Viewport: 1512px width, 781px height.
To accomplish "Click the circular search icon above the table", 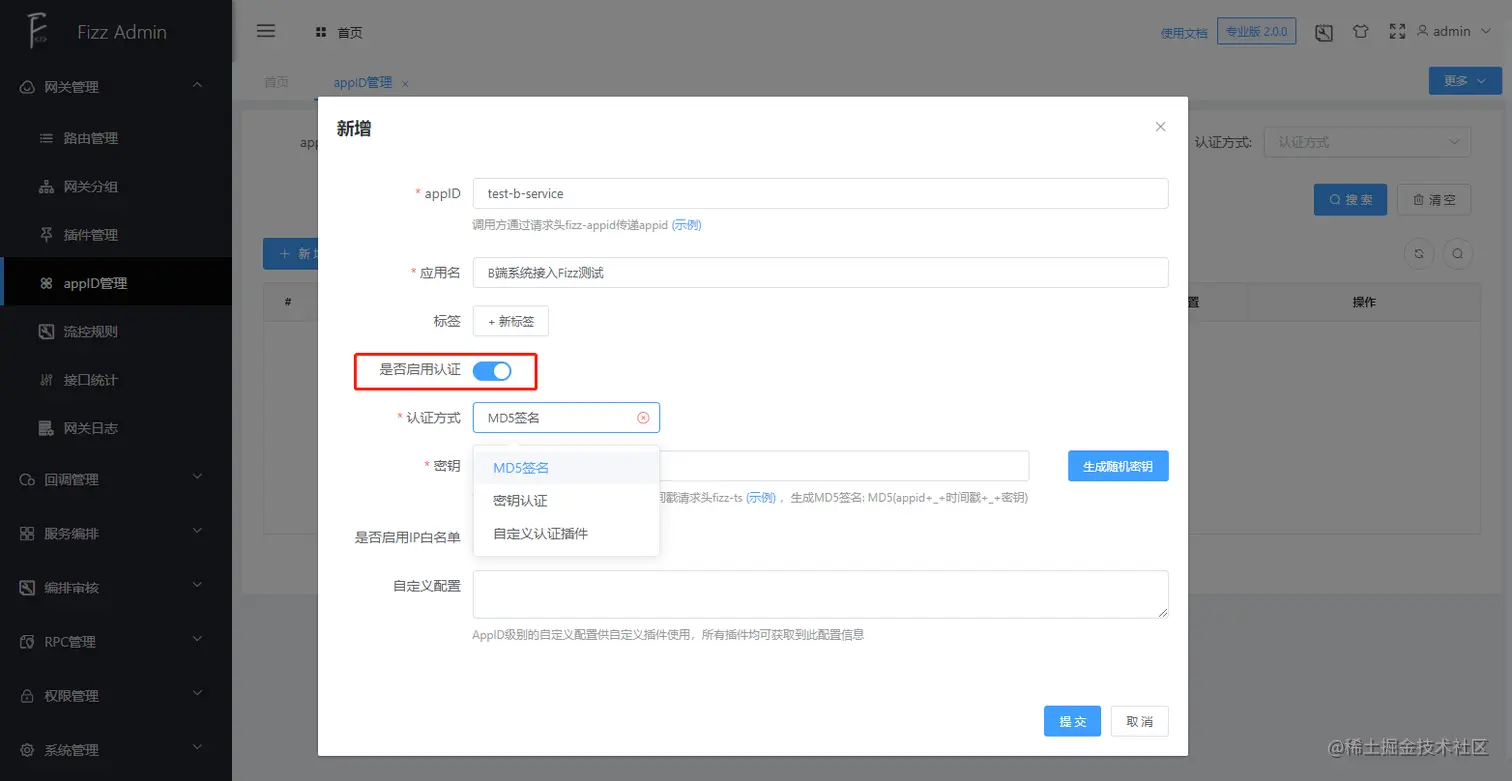I will coord(1457,253).
